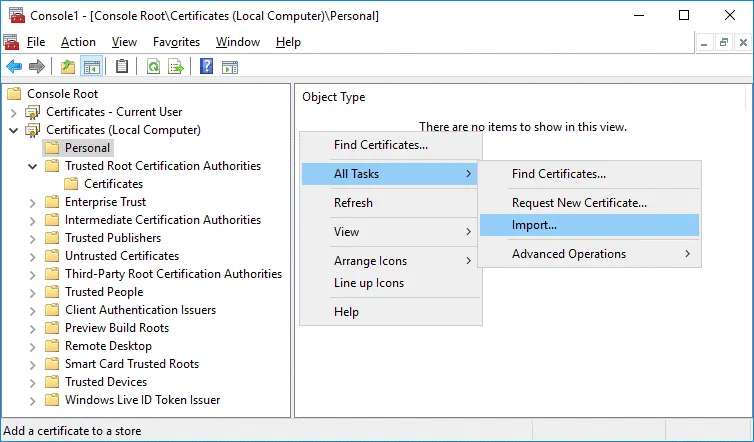Open the Action menu in menu bar

pos(78,42)
